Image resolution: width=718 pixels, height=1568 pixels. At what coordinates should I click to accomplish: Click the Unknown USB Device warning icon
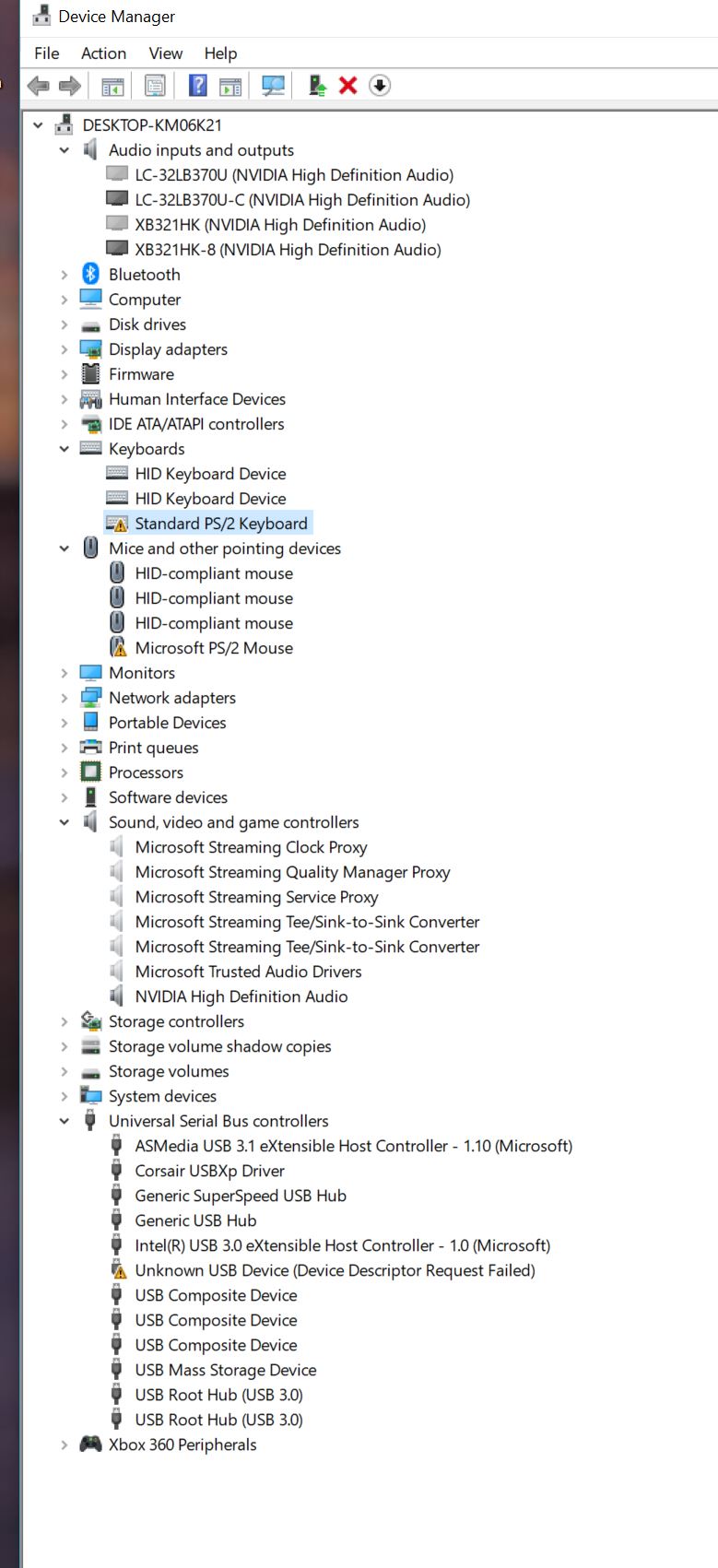click(117, 1269)
